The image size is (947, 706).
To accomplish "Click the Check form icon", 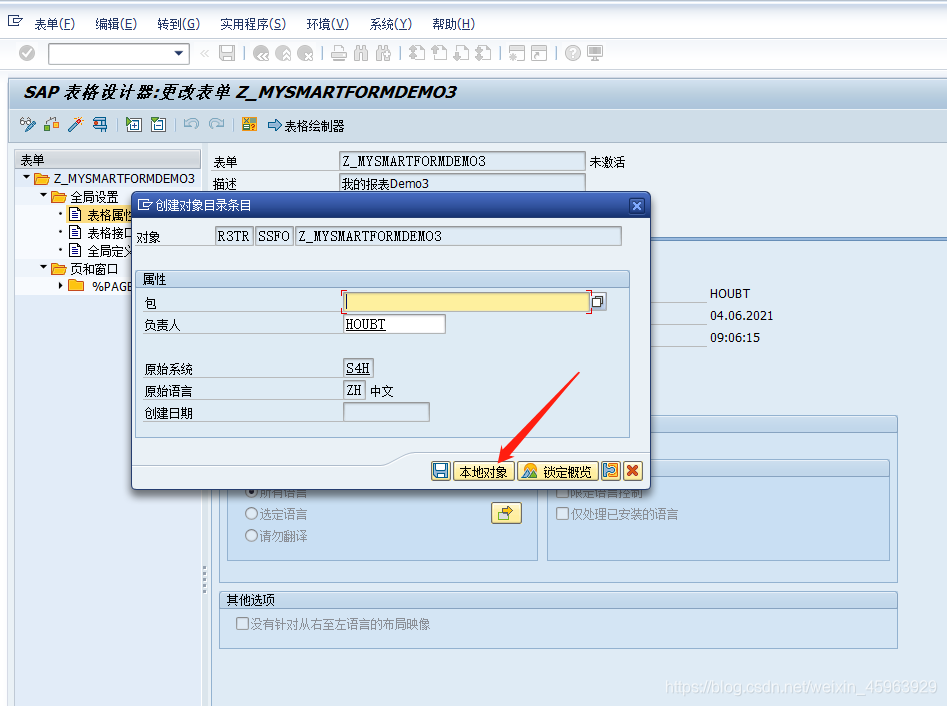I will pyautogui.click(x=52, y=125).
